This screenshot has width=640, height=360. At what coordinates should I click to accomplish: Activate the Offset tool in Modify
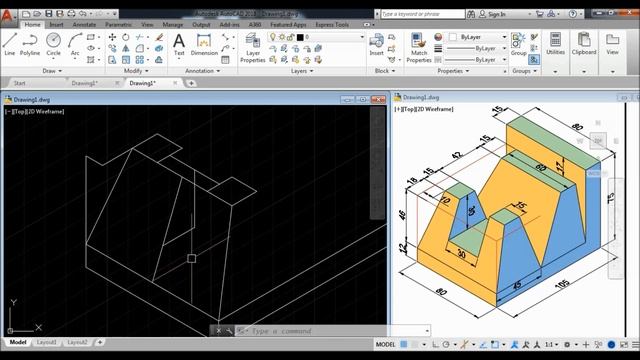click(x=159, y=60)
